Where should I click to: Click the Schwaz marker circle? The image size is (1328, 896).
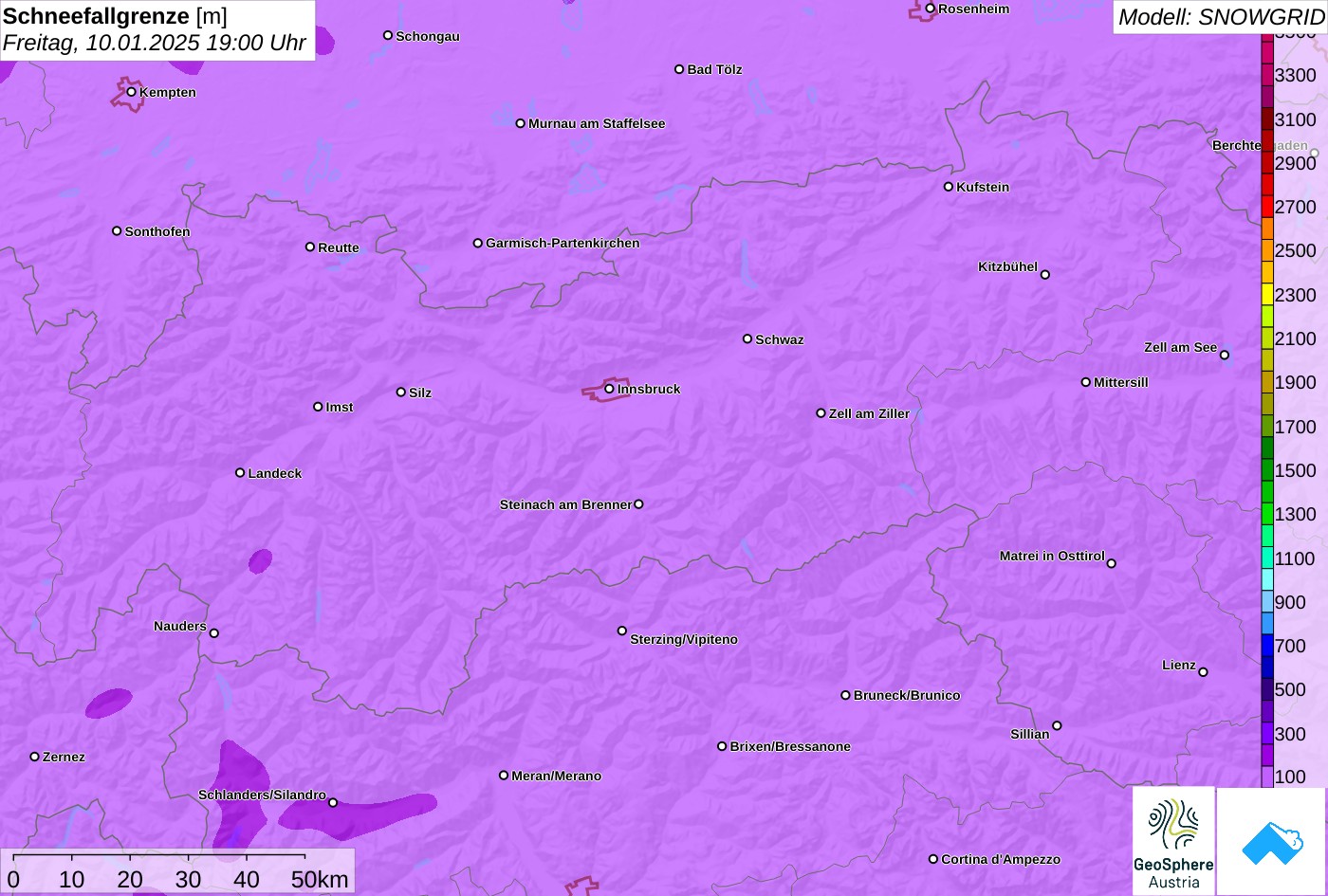[x=747, y=338]
